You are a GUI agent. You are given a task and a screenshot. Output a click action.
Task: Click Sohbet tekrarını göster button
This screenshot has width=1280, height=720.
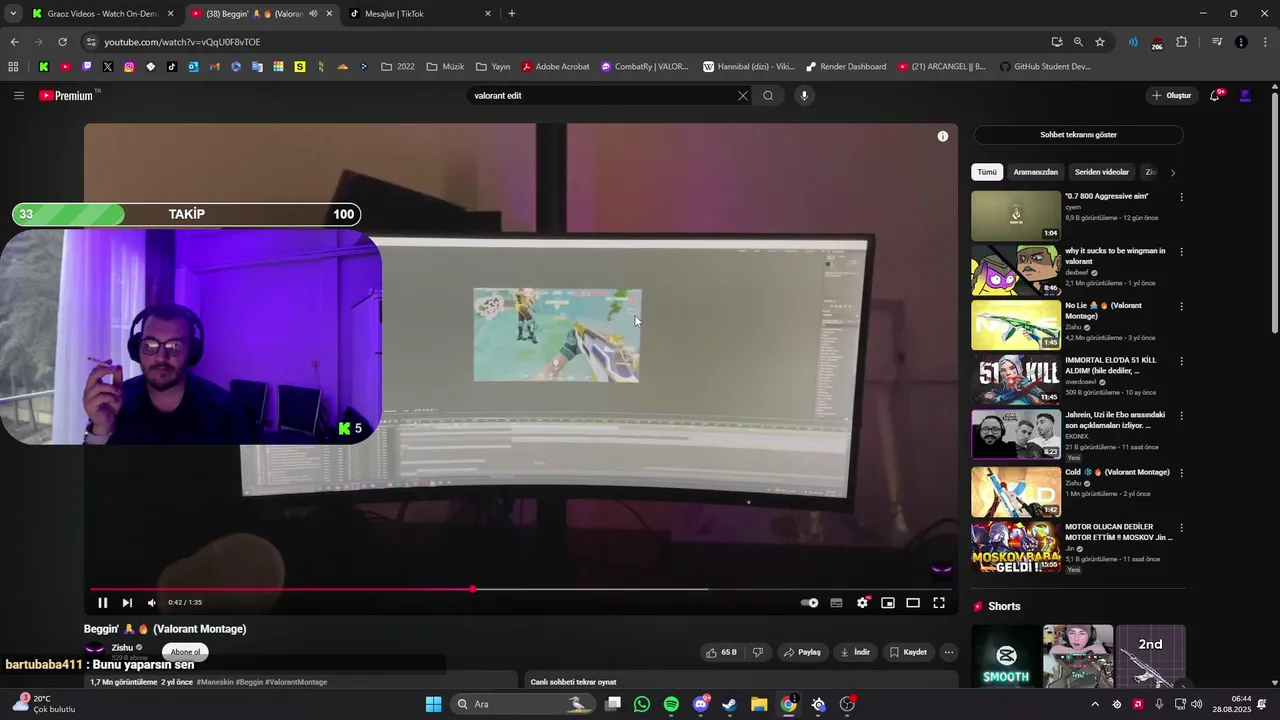[x=1078, y=135]
